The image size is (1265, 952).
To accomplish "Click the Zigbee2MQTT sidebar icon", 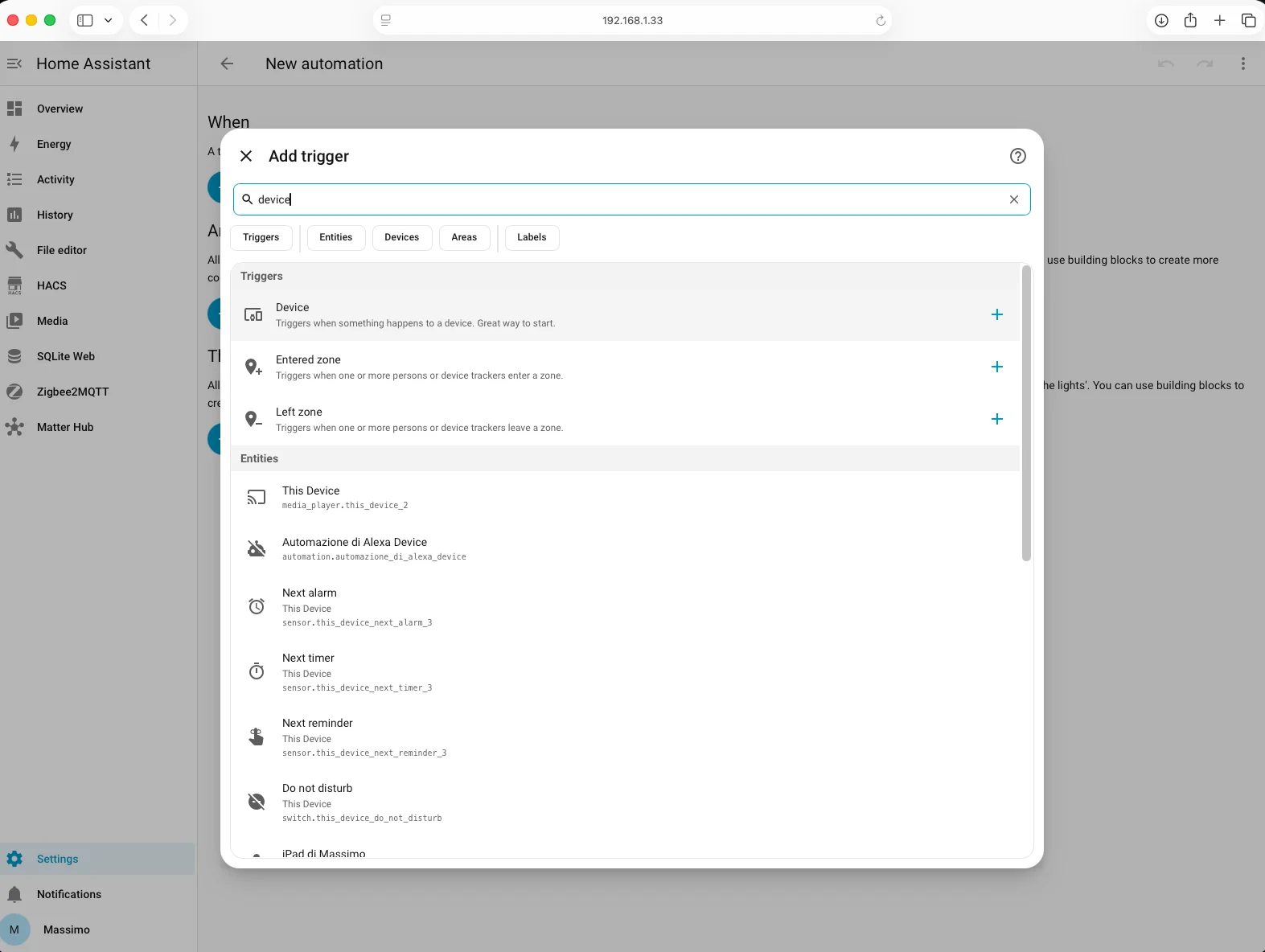I will pos(14,392).
